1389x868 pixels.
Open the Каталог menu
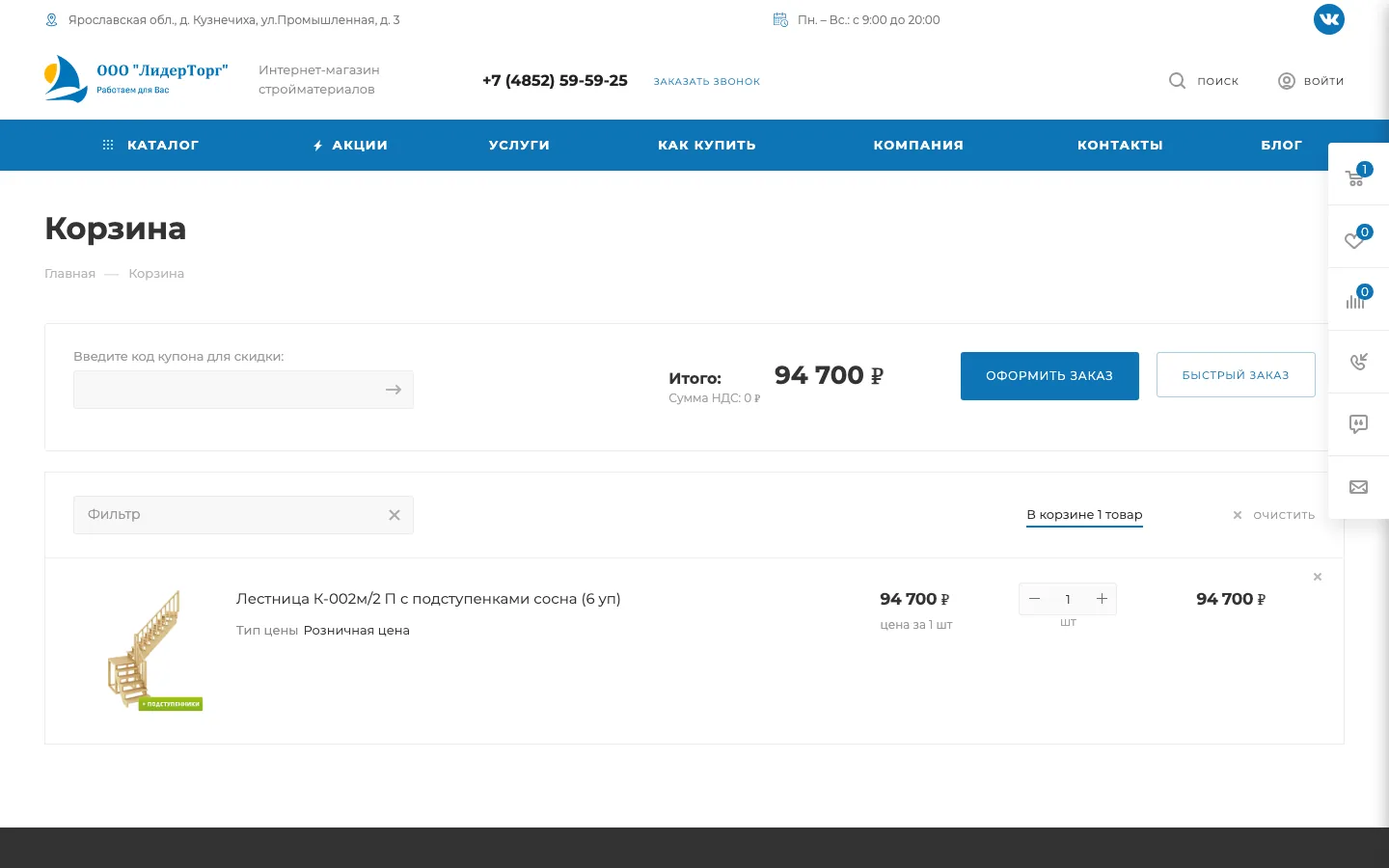150,145
